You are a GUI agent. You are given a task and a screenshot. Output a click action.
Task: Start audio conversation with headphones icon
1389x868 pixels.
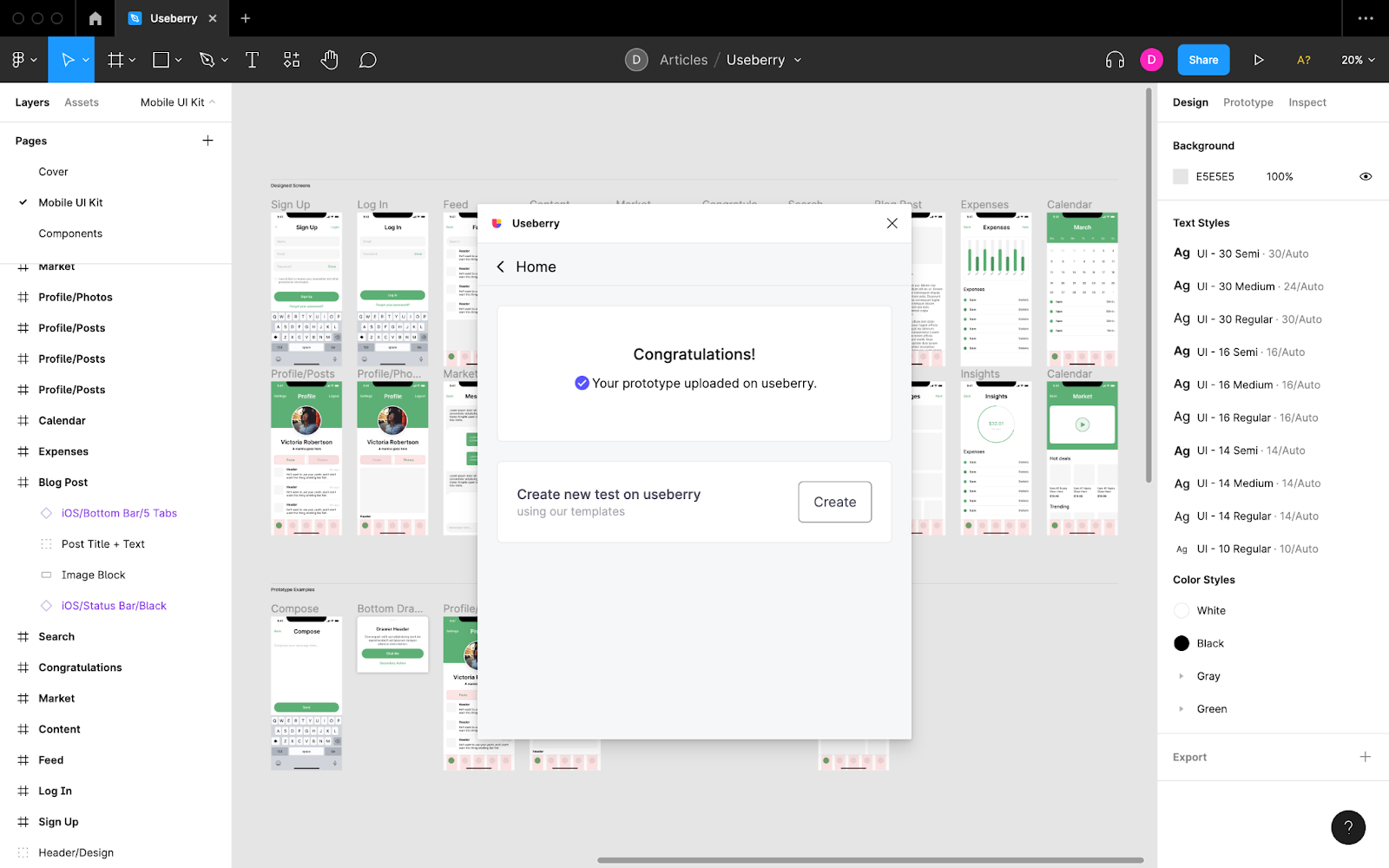tap(1115, 60)
